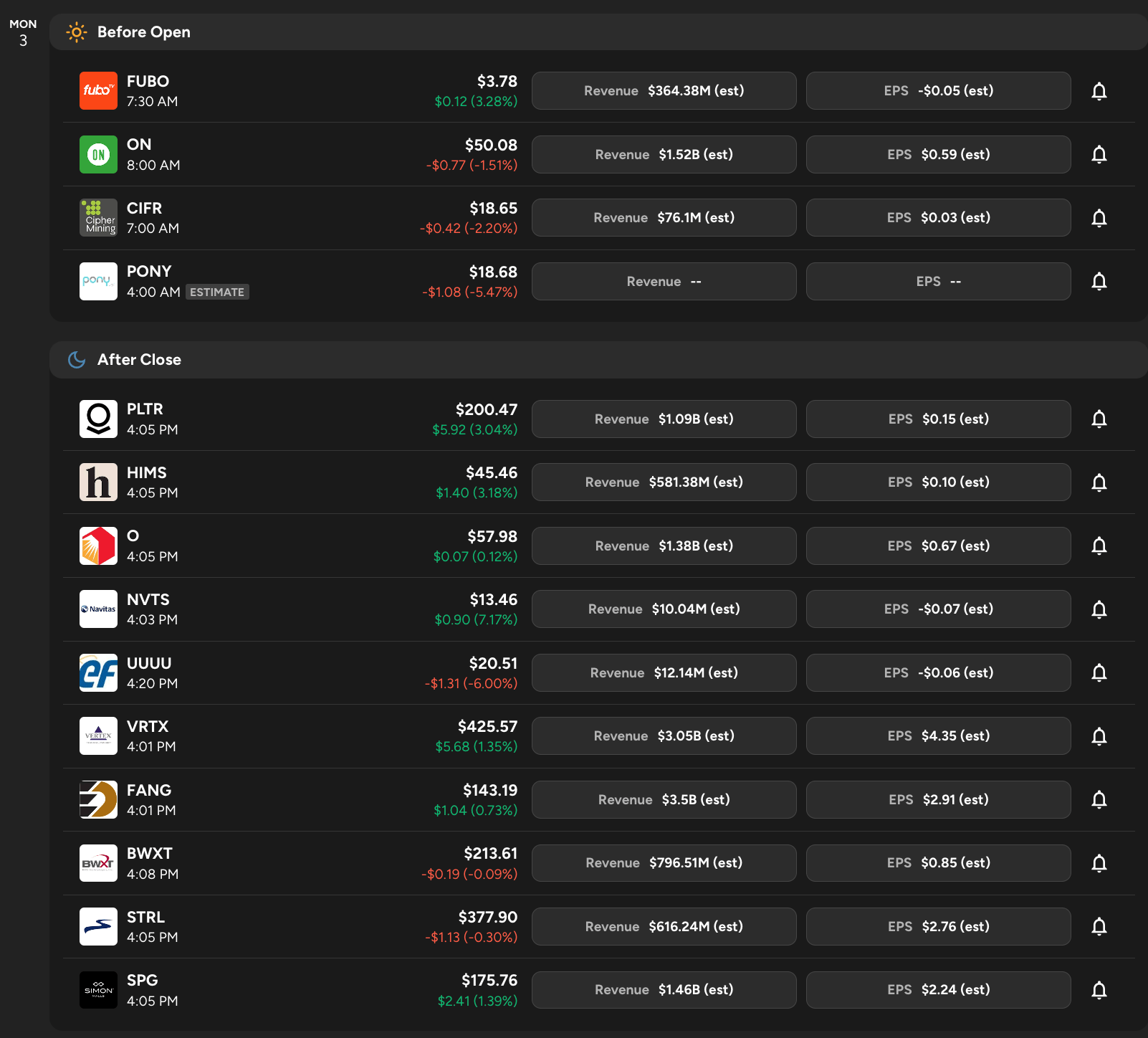Tap the bell icon in the ON row

[1099, 154]
